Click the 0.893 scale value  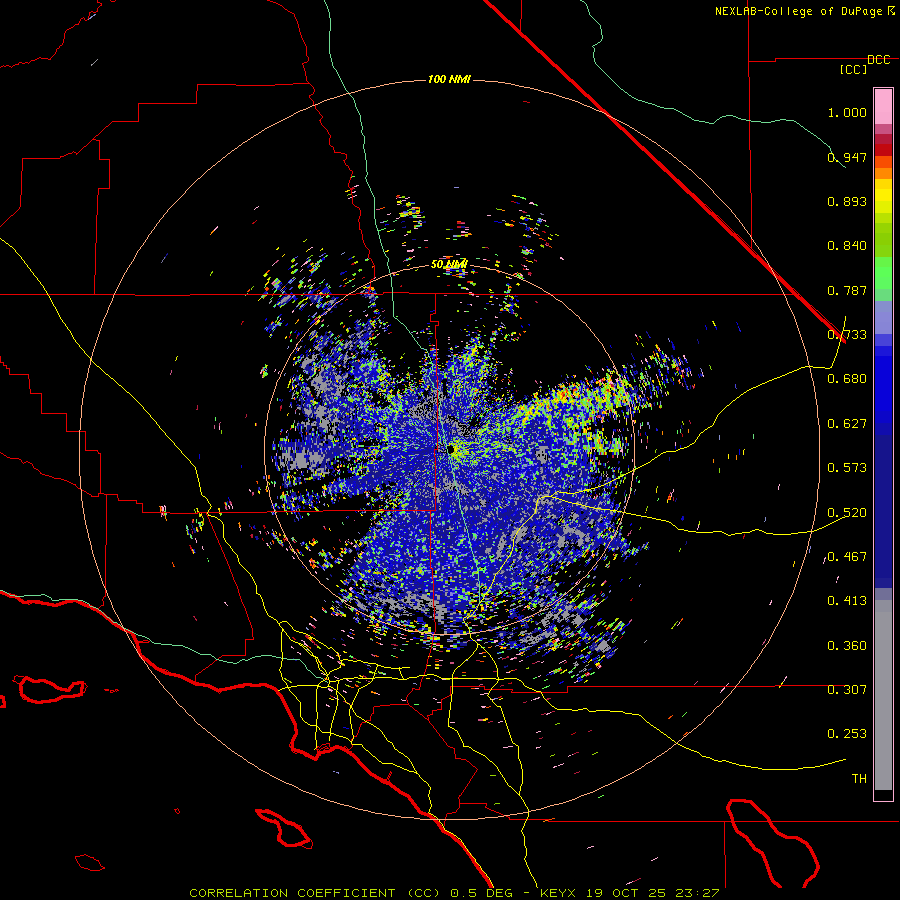pyautogui.click(x=847, y=201)
